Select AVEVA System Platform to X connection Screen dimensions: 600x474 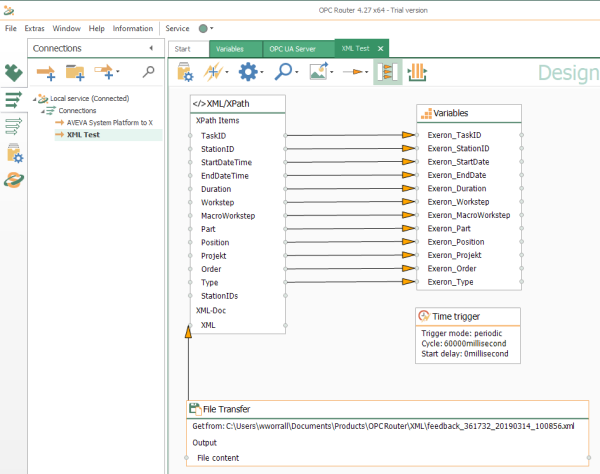tap(108, 122)
